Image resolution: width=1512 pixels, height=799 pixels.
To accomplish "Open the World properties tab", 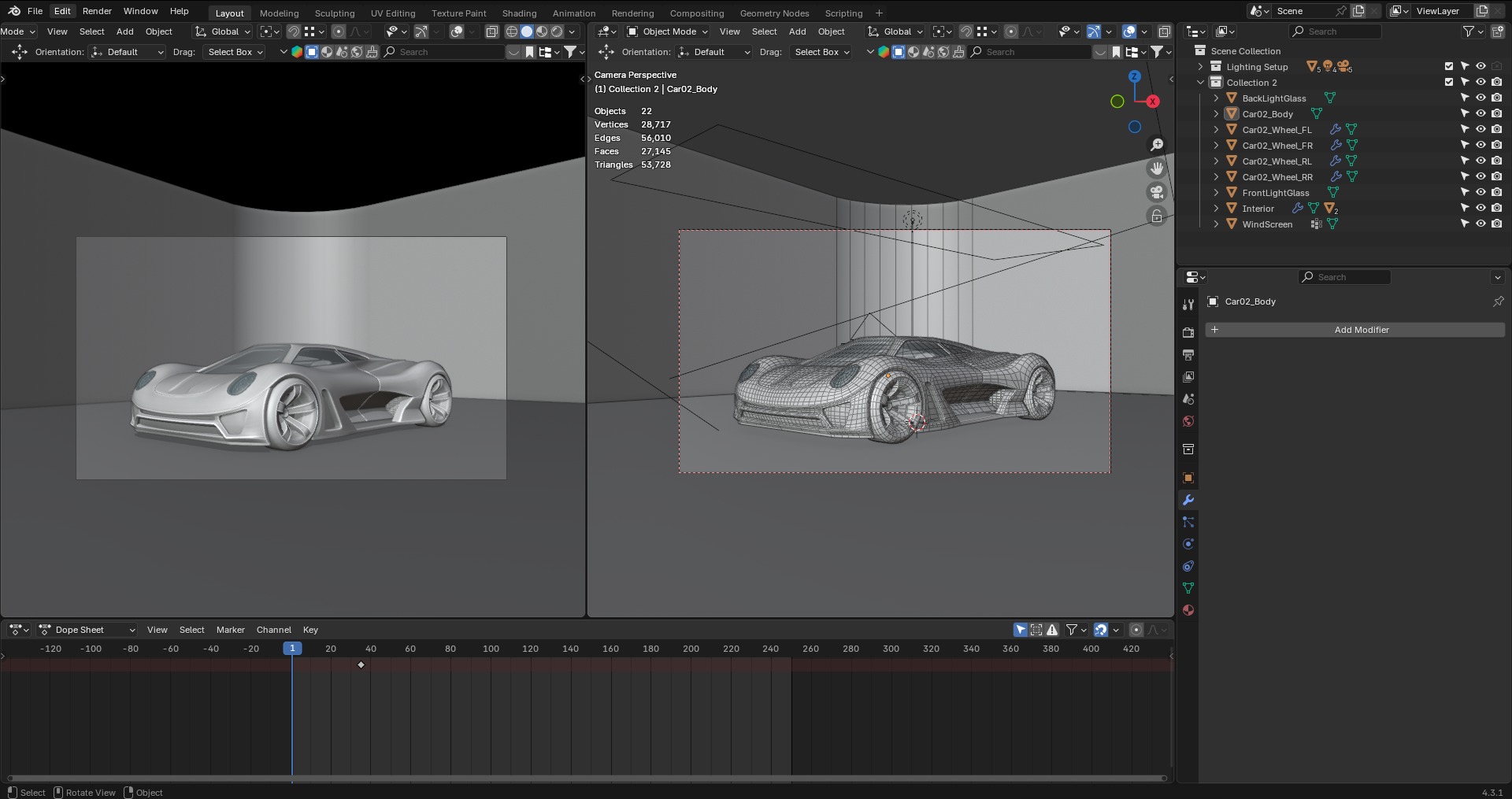I will coord(1188,421).
